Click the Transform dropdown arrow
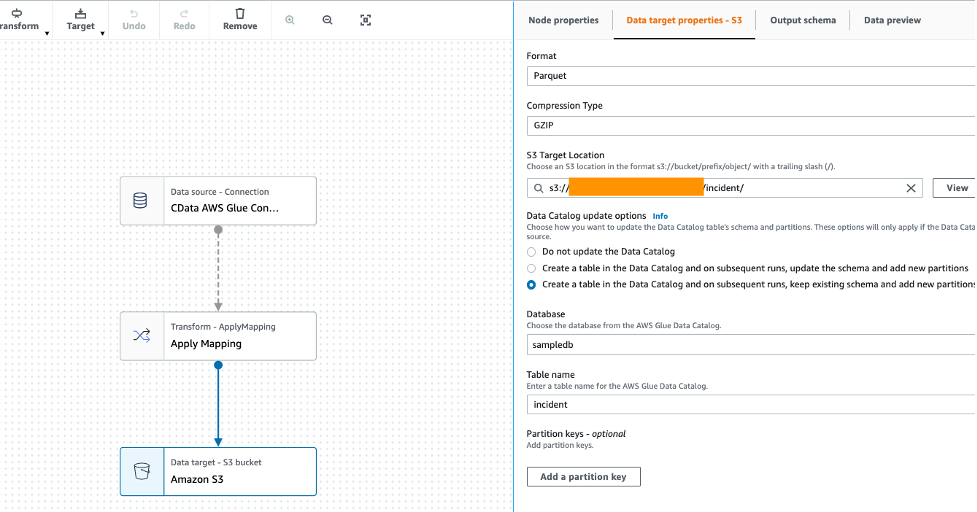The width and height of the screenshot is (977, 512). pyautogui.click(x=47, y=33)
